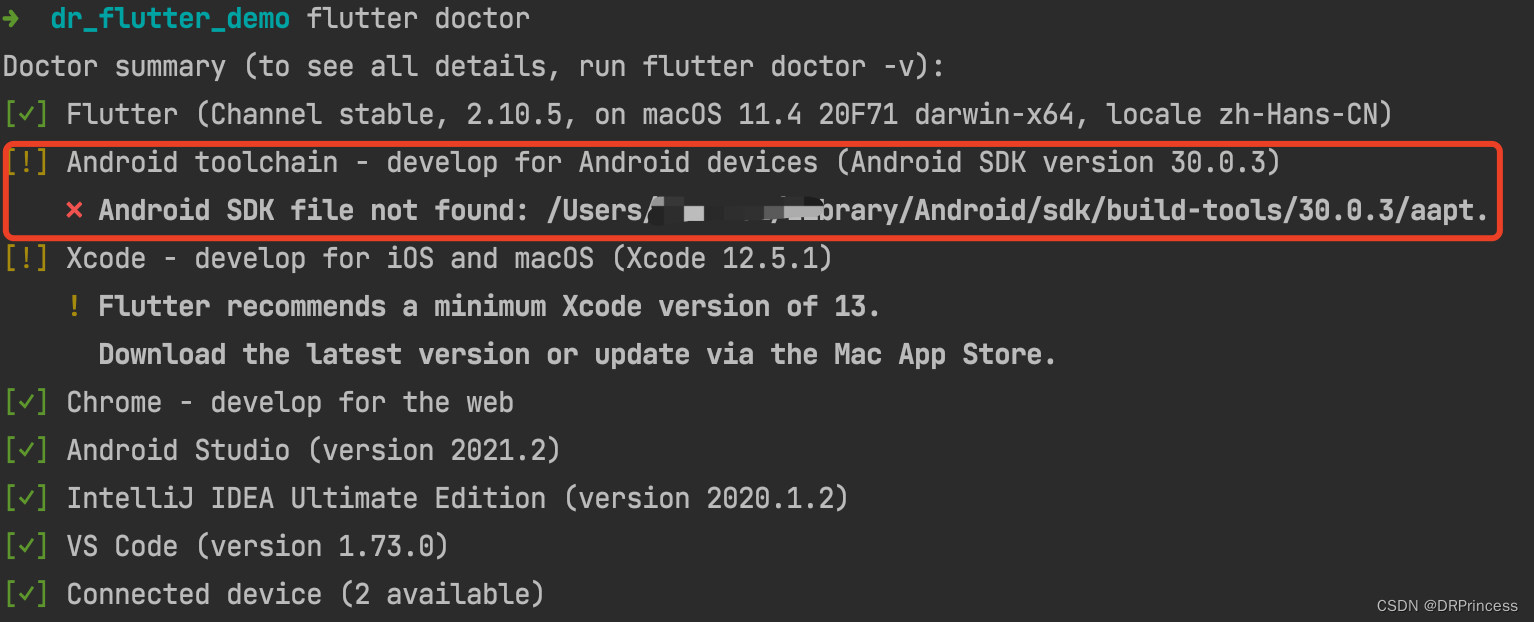The image size is (1534, 622).
Task: Click the Mac App Store update line
Action: [577, 354]
